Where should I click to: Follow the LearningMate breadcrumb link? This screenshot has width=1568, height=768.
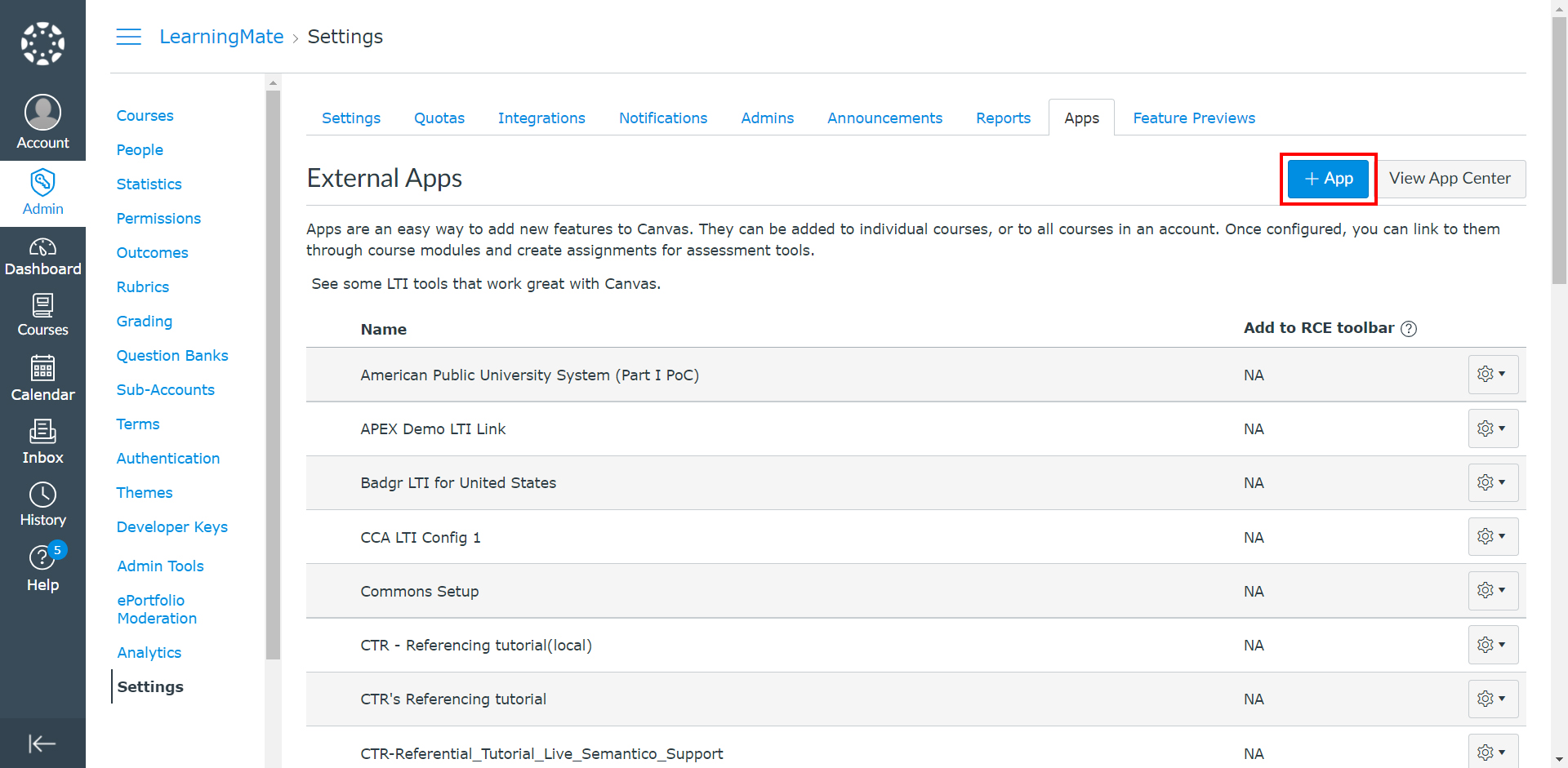221,37
